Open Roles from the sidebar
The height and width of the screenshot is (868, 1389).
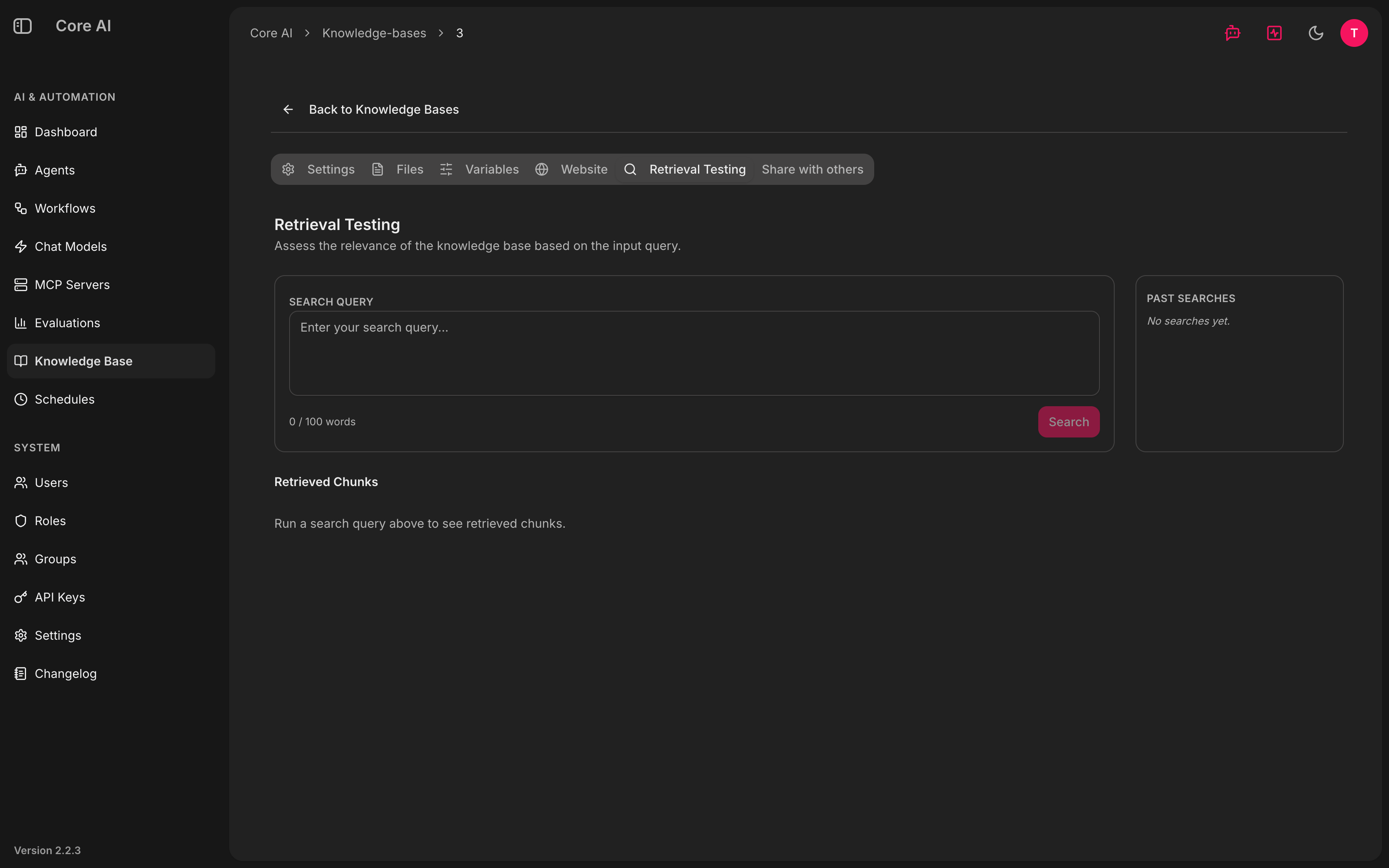pyautogui.click(x=111, y=521)
